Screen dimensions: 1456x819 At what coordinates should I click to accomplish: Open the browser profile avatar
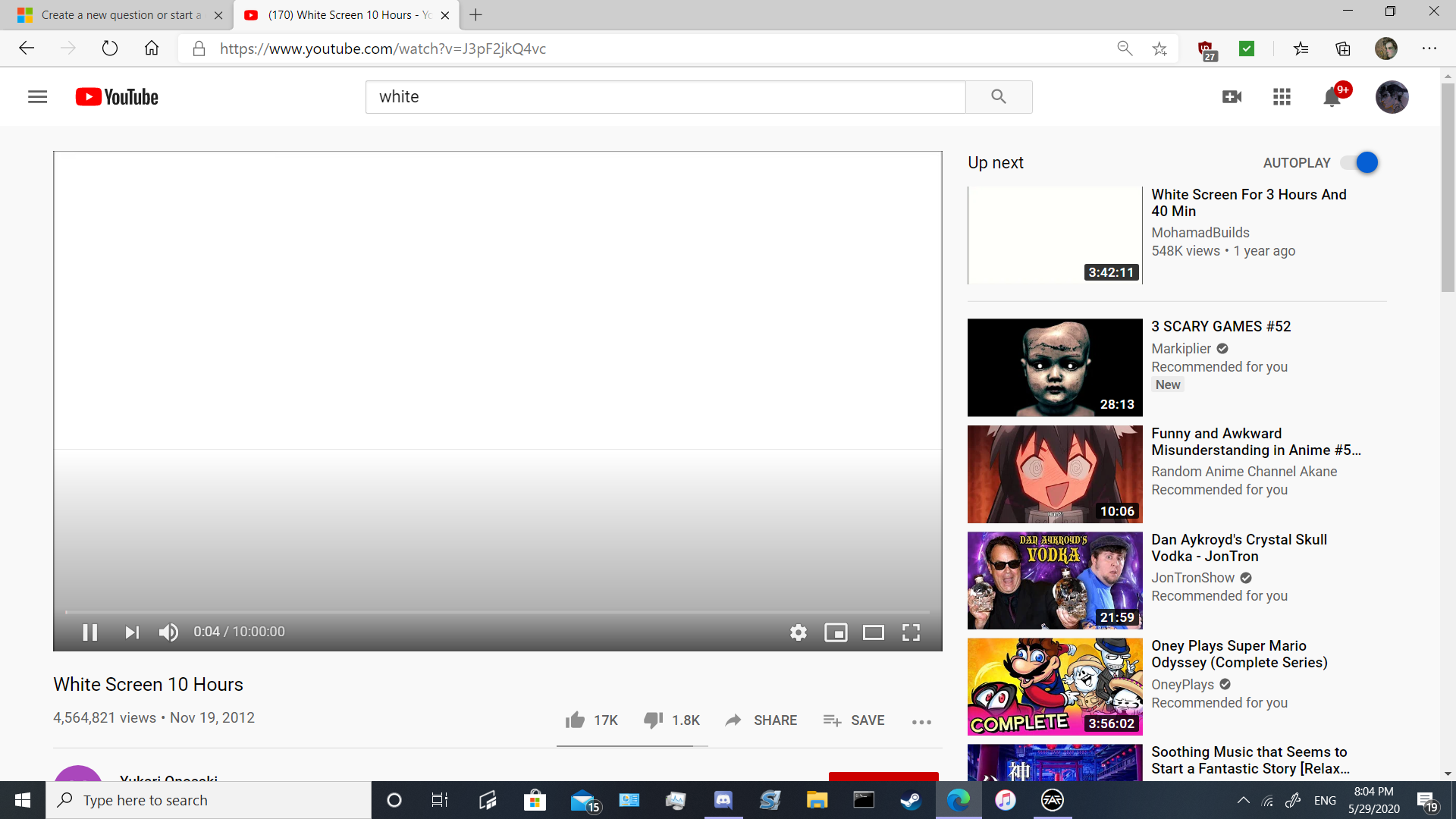(1386, 49)
